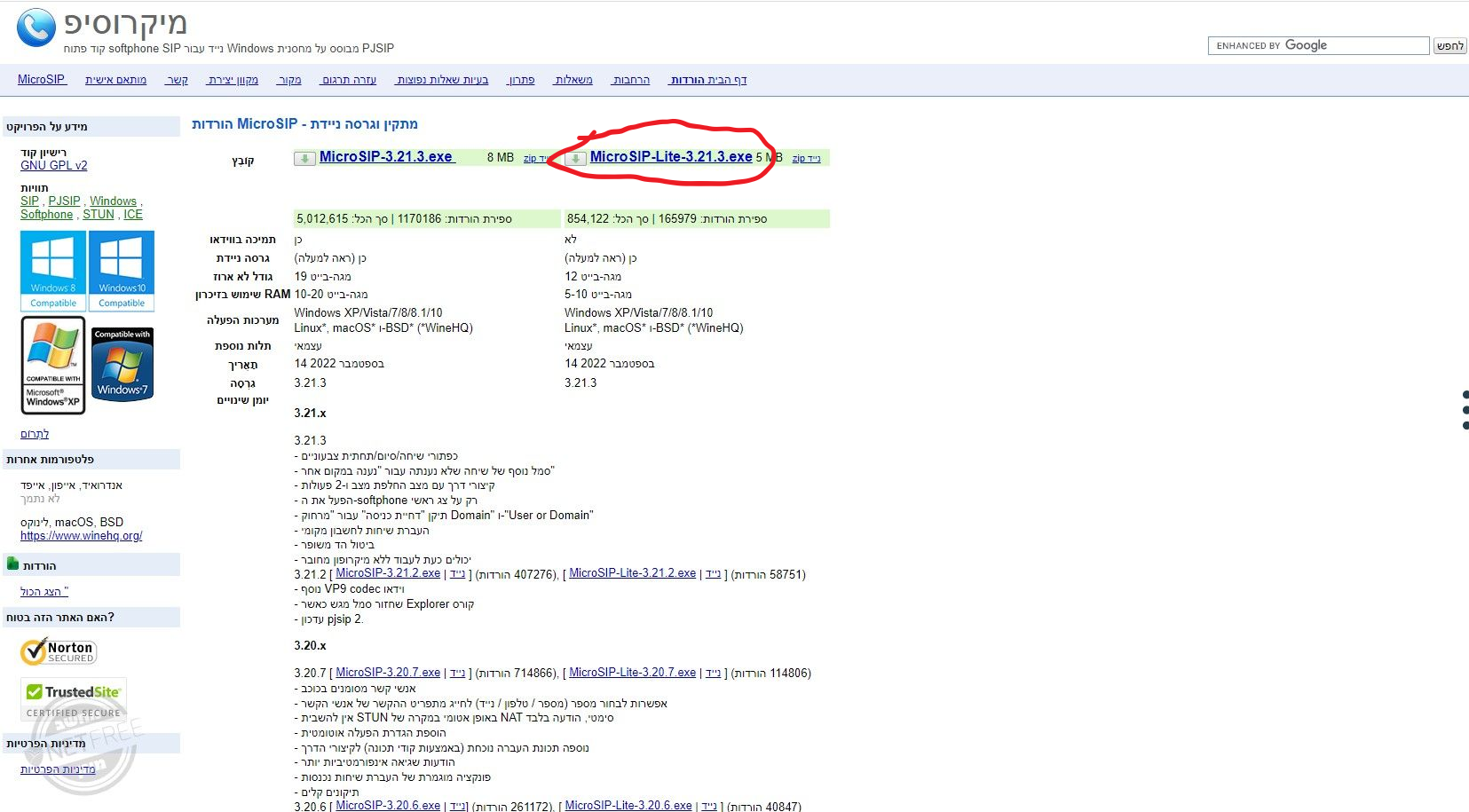Click the MicroSIP logo icon
Image resolution: width=1469 pixels, height=812 pixels.
point(36,28)
